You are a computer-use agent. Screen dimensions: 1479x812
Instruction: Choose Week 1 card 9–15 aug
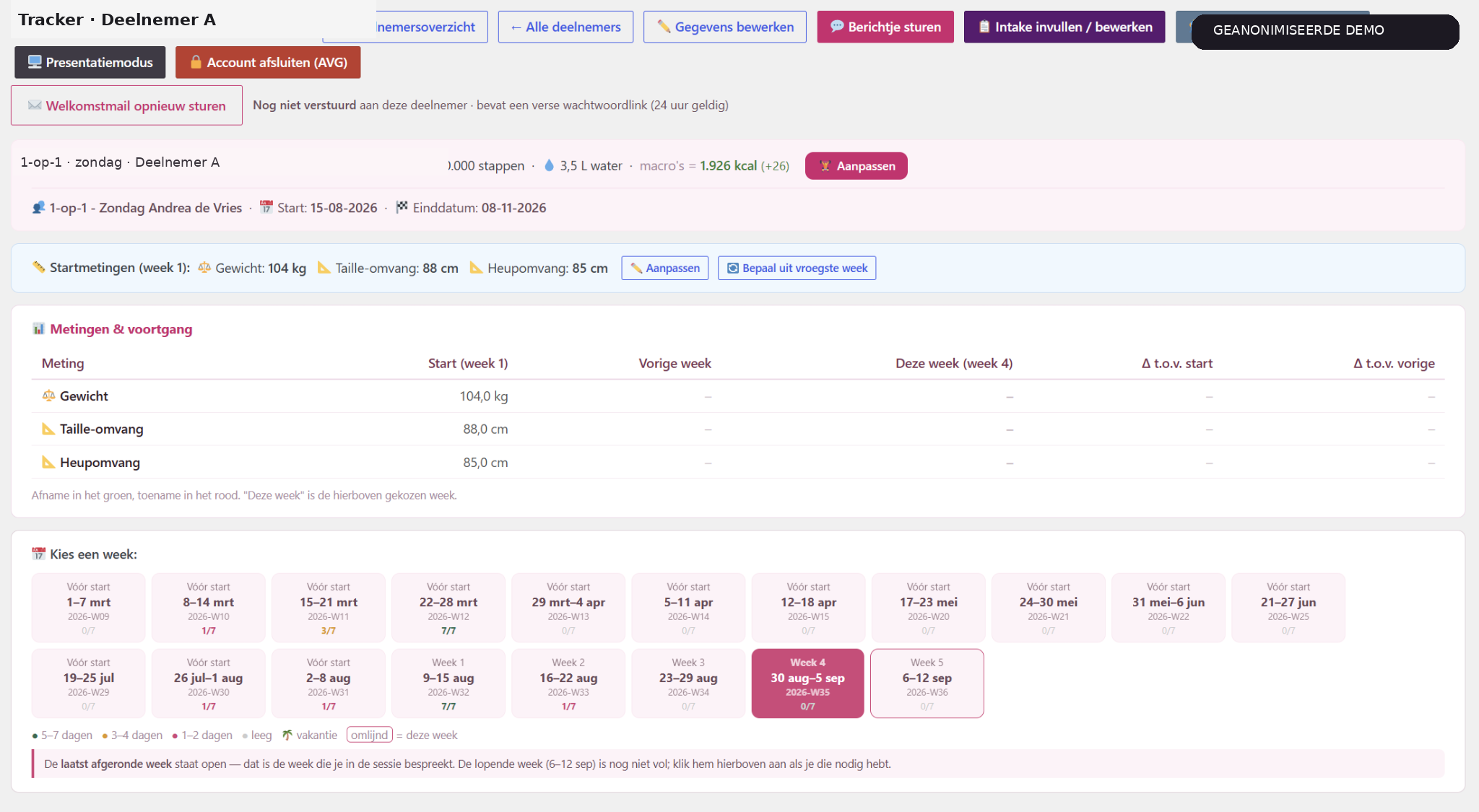[x=448, y=684]
